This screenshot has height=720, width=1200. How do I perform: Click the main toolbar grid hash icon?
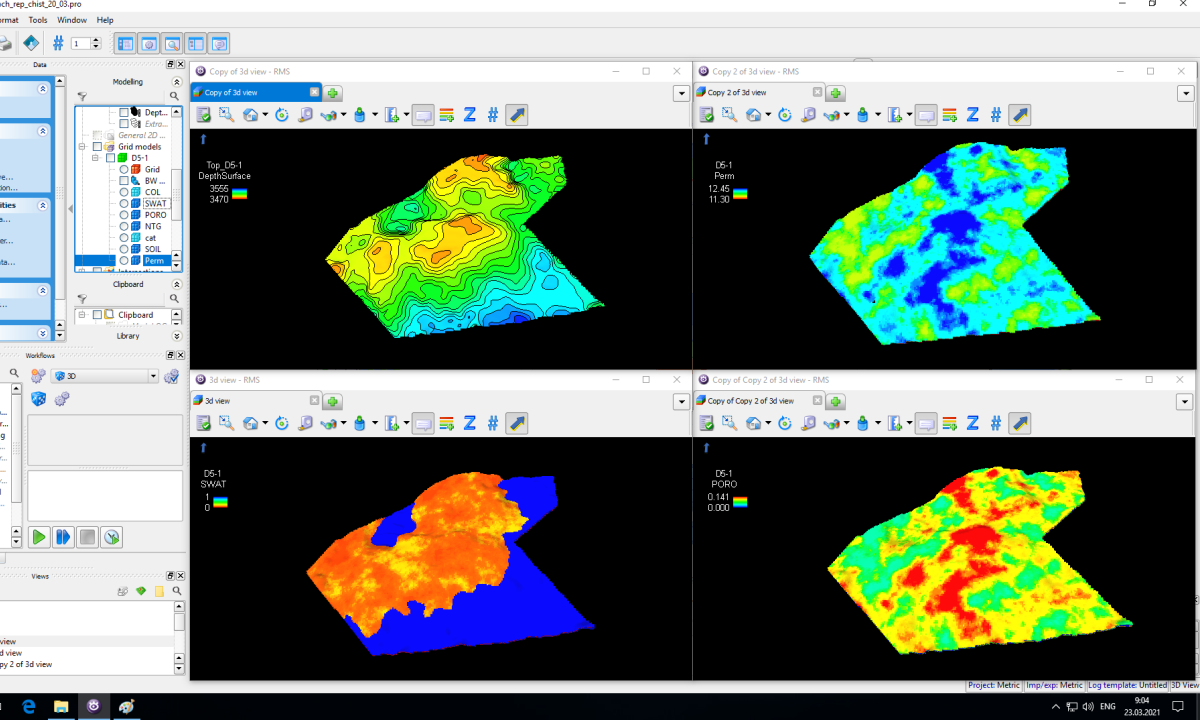point(58,43)
